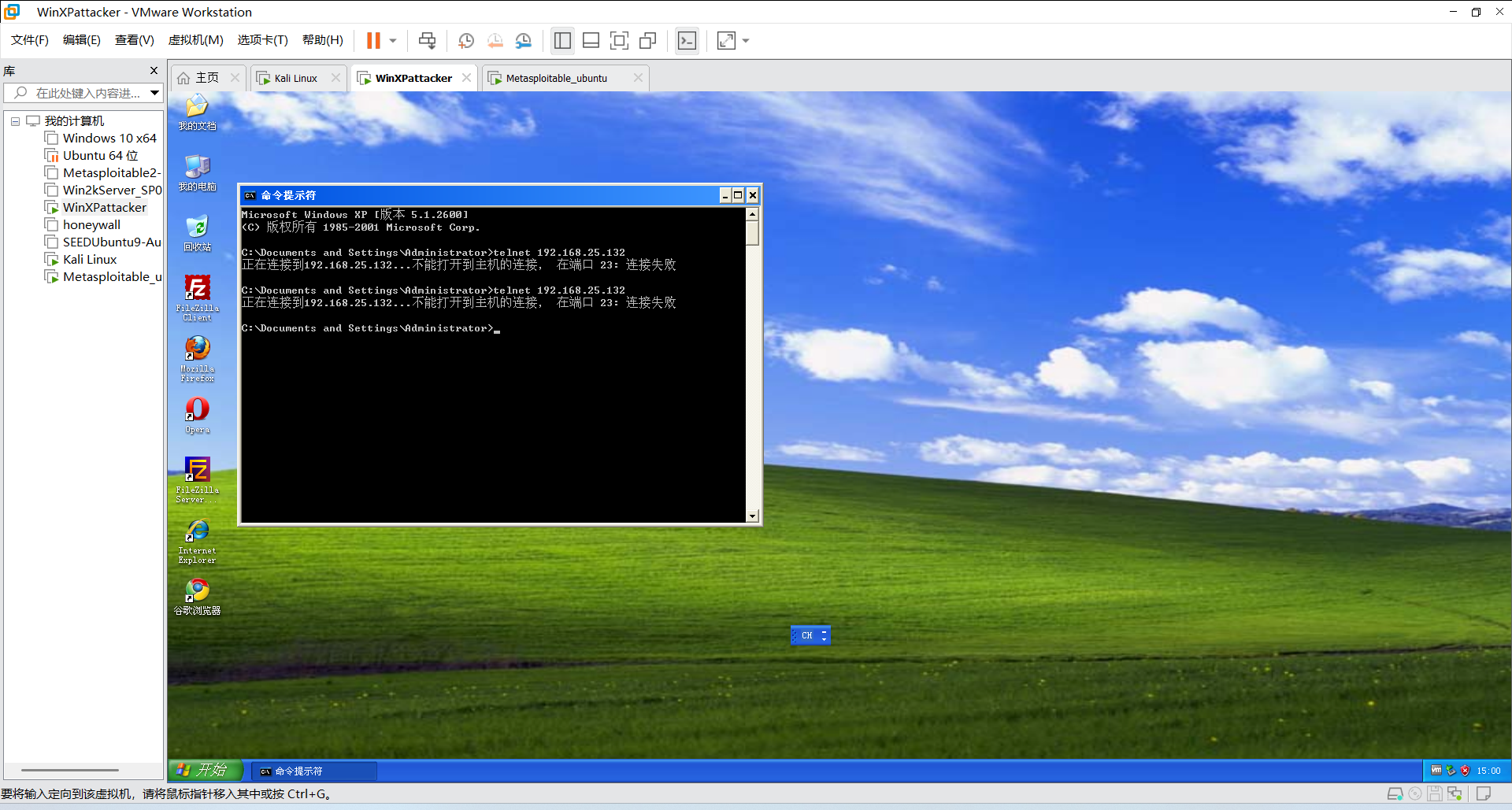Open the 查看(V) menu
Viewport: 1512px width, 810px height.
tap(135, 40)
